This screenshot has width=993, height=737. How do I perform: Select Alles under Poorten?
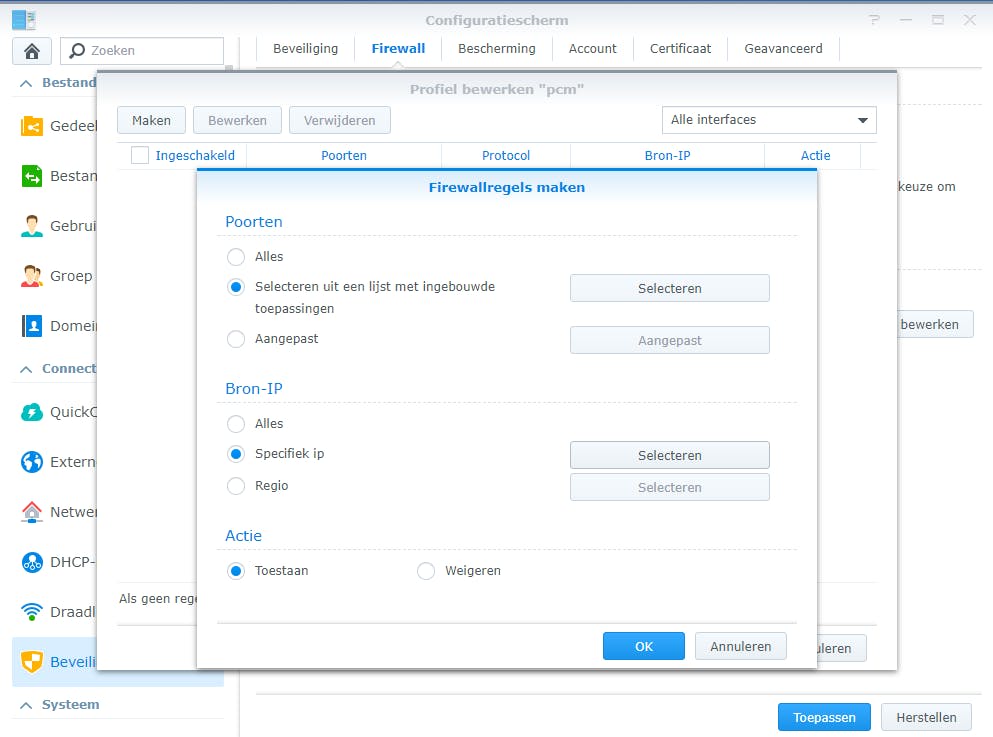pos(236,257)
